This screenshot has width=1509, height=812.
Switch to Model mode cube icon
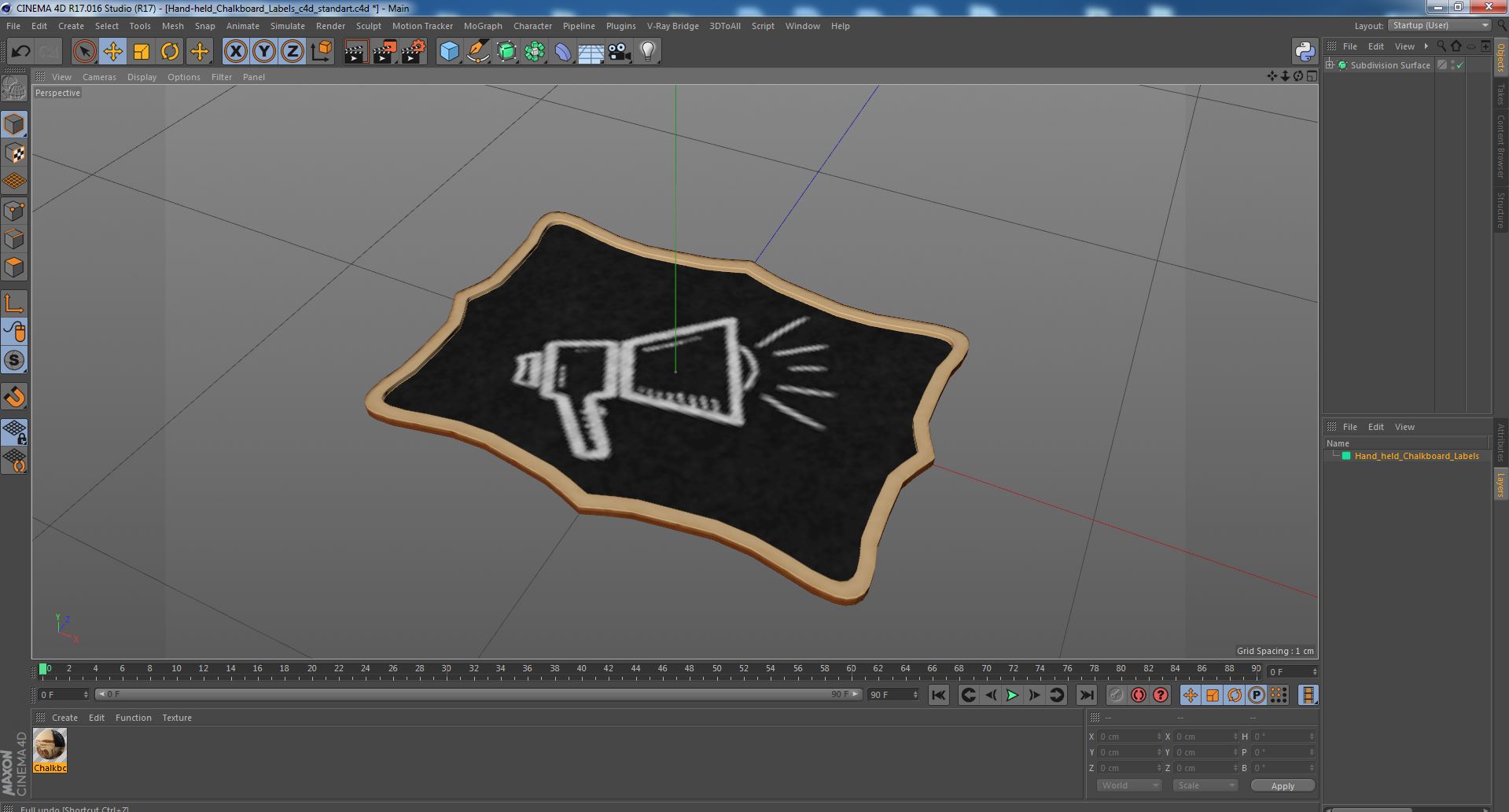point(14,124)
